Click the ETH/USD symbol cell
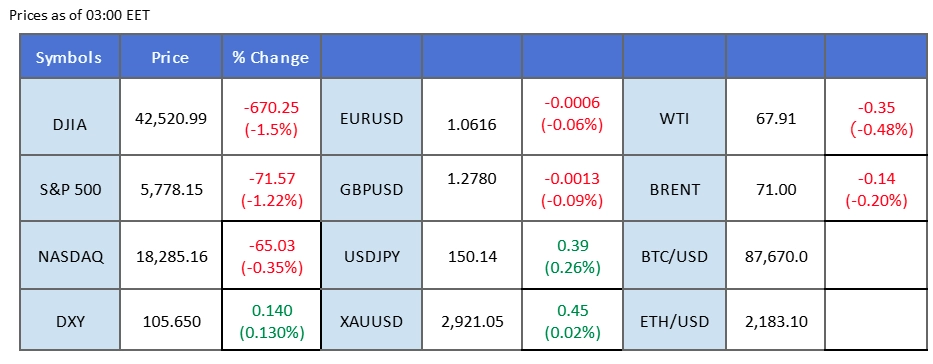This screenshot has width=933, height=364. 674,321
